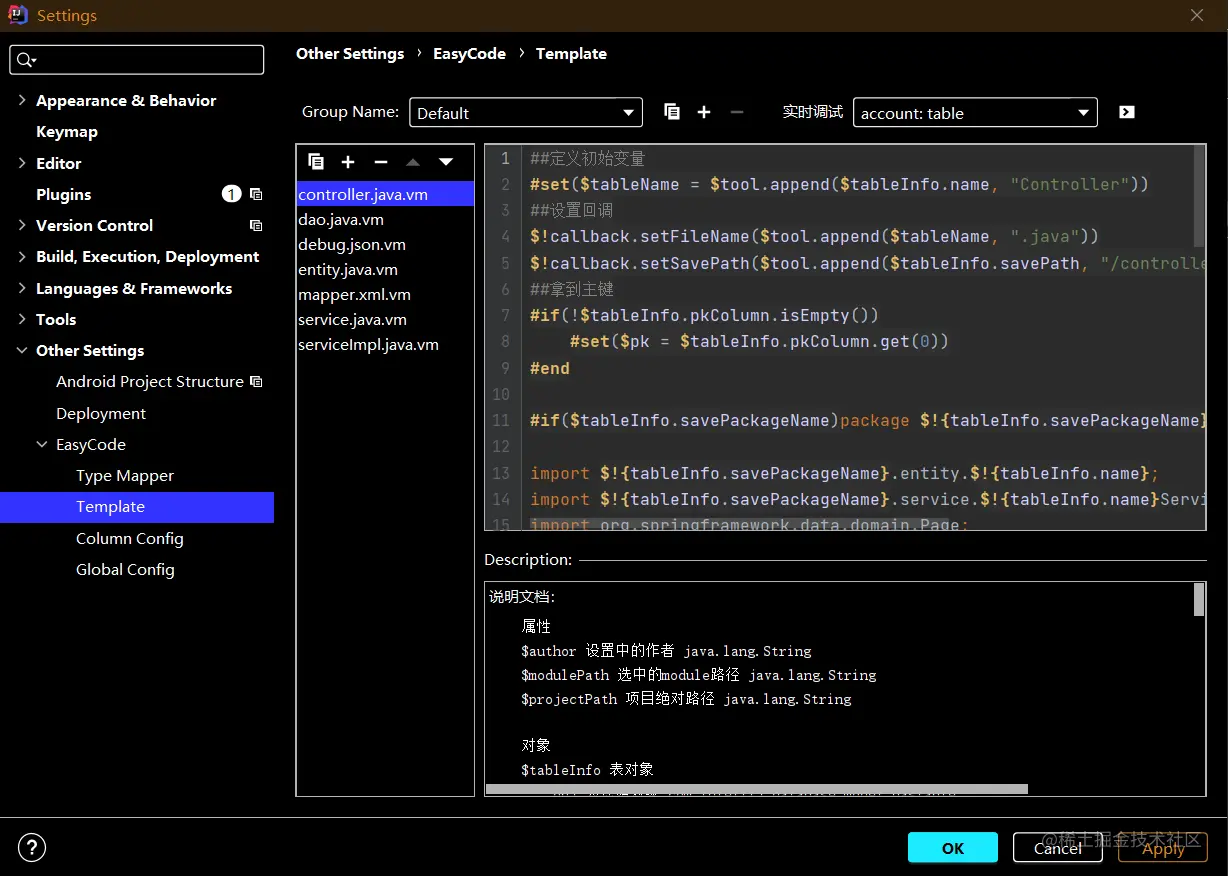Viewport: 1228px width, 876px height.
Task: Select entity.java.vm template
Action: pyautogui.click(x=385, y=269)
